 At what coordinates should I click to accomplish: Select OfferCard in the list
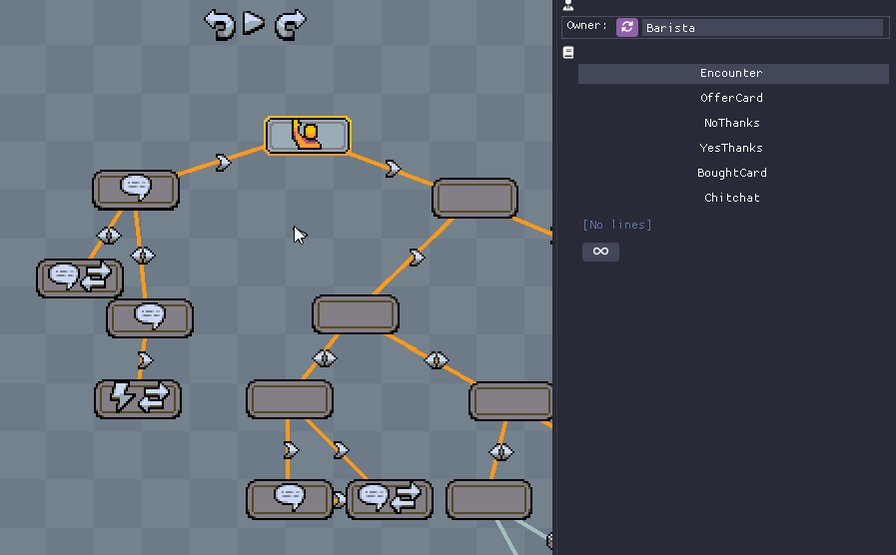tap(733, 98)
